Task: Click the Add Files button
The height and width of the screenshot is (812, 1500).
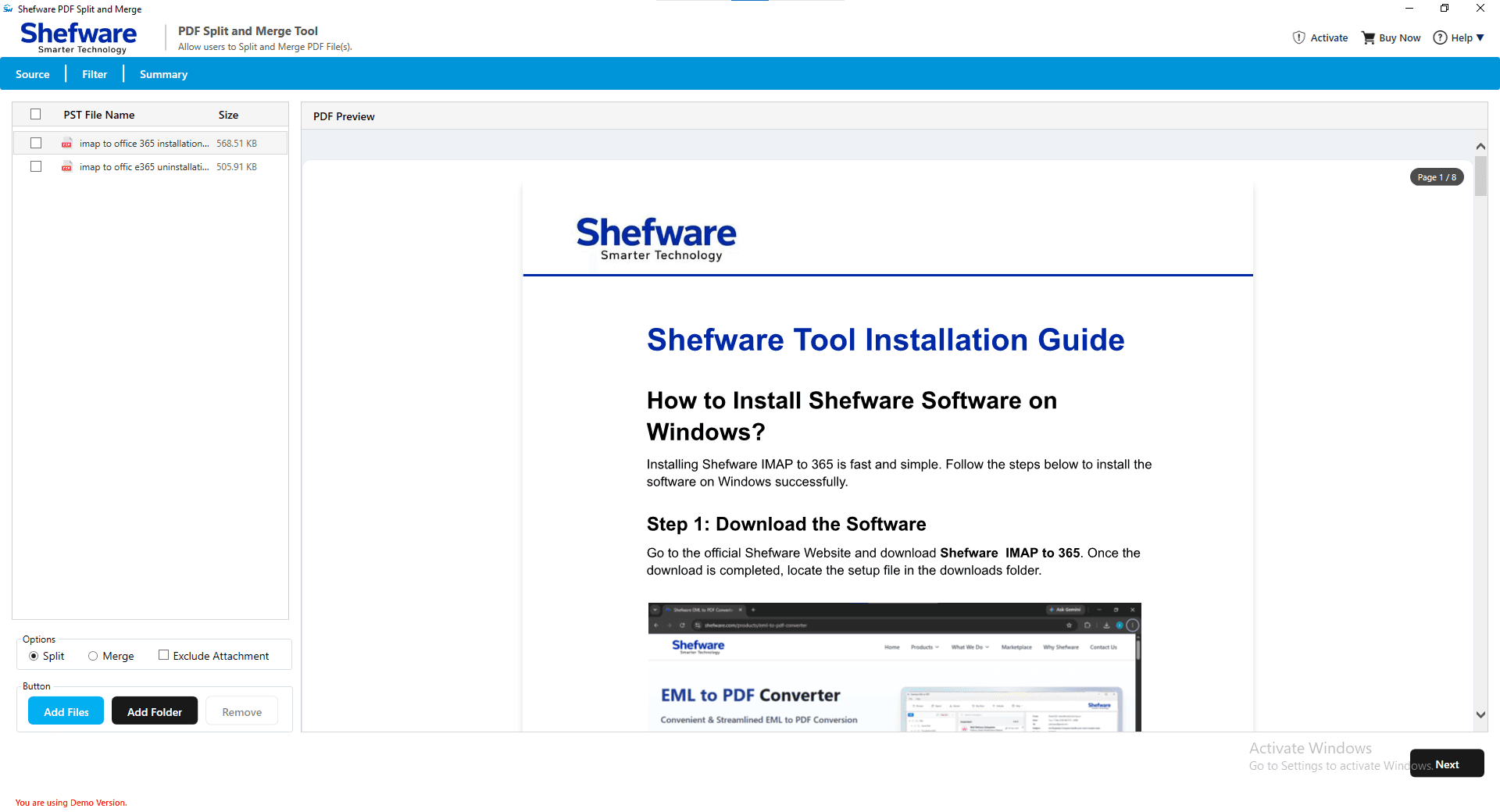Action: point(66,711)
